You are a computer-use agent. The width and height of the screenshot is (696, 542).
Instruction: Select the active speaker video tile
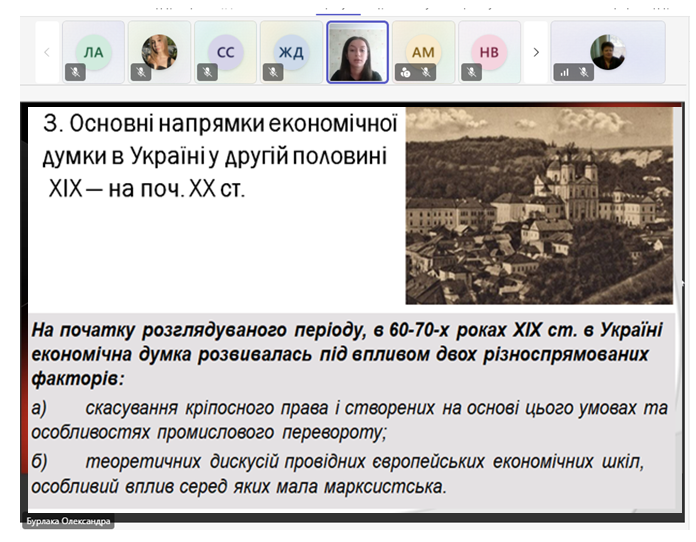point(357,52)
